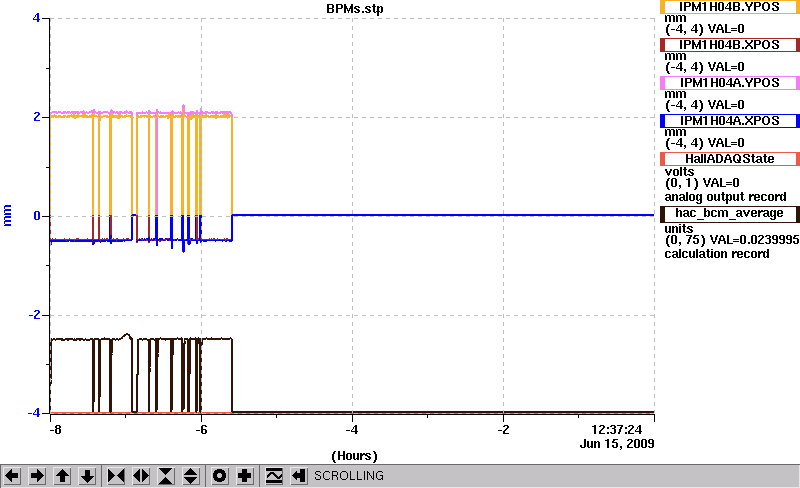Click the -2 tick label on the y-axis
This screenshot has width=800, height=488.
click(34, 315)
